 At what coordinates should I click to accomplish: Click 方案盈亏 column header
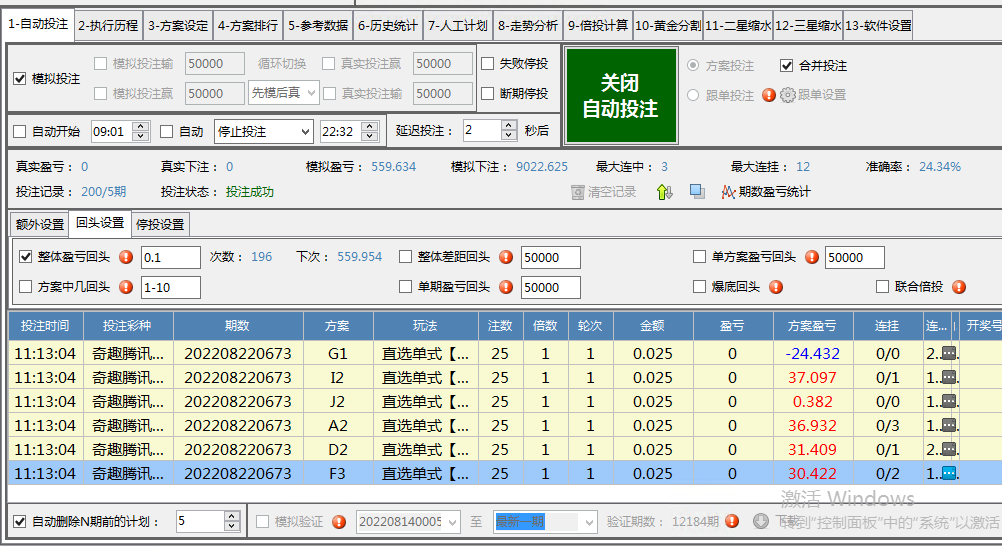click(813, 326)
